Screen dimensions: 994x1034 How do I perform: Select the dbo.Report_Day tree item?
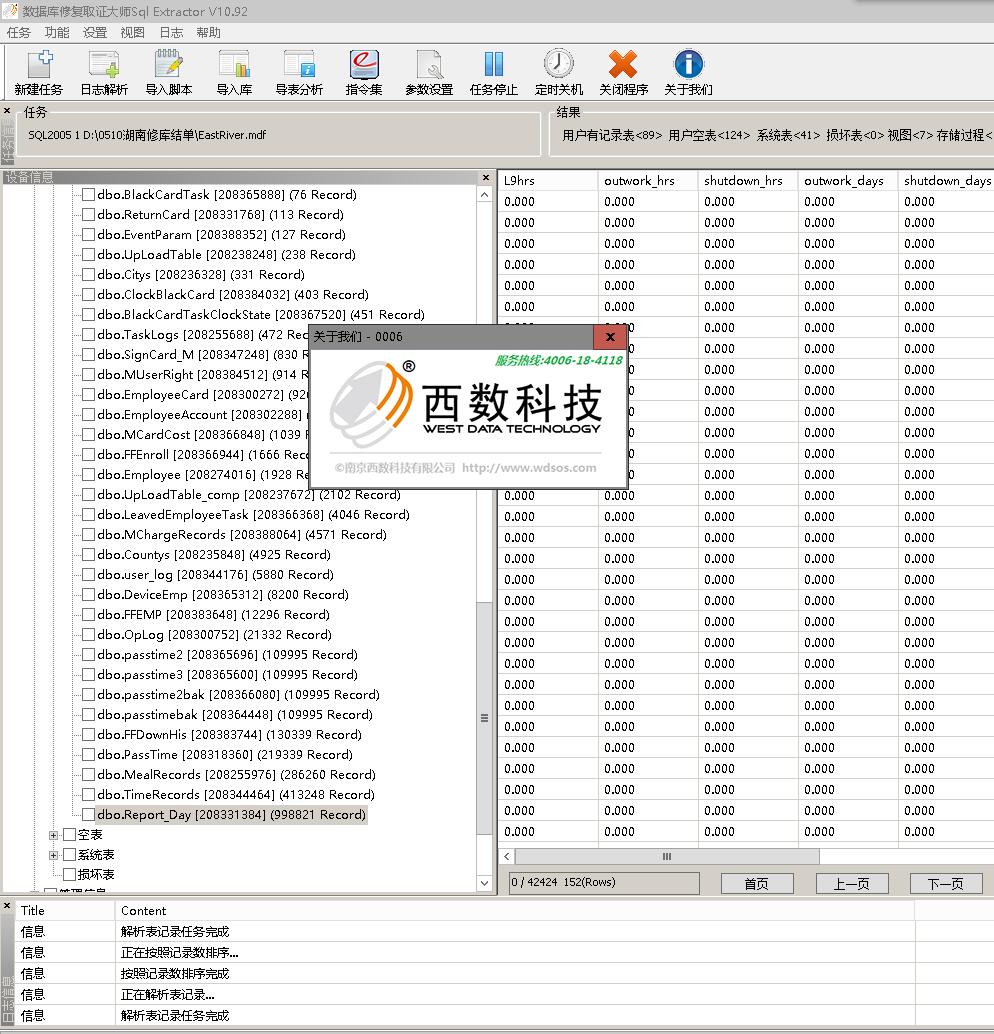pyautogui.click(x=231, y=814)
